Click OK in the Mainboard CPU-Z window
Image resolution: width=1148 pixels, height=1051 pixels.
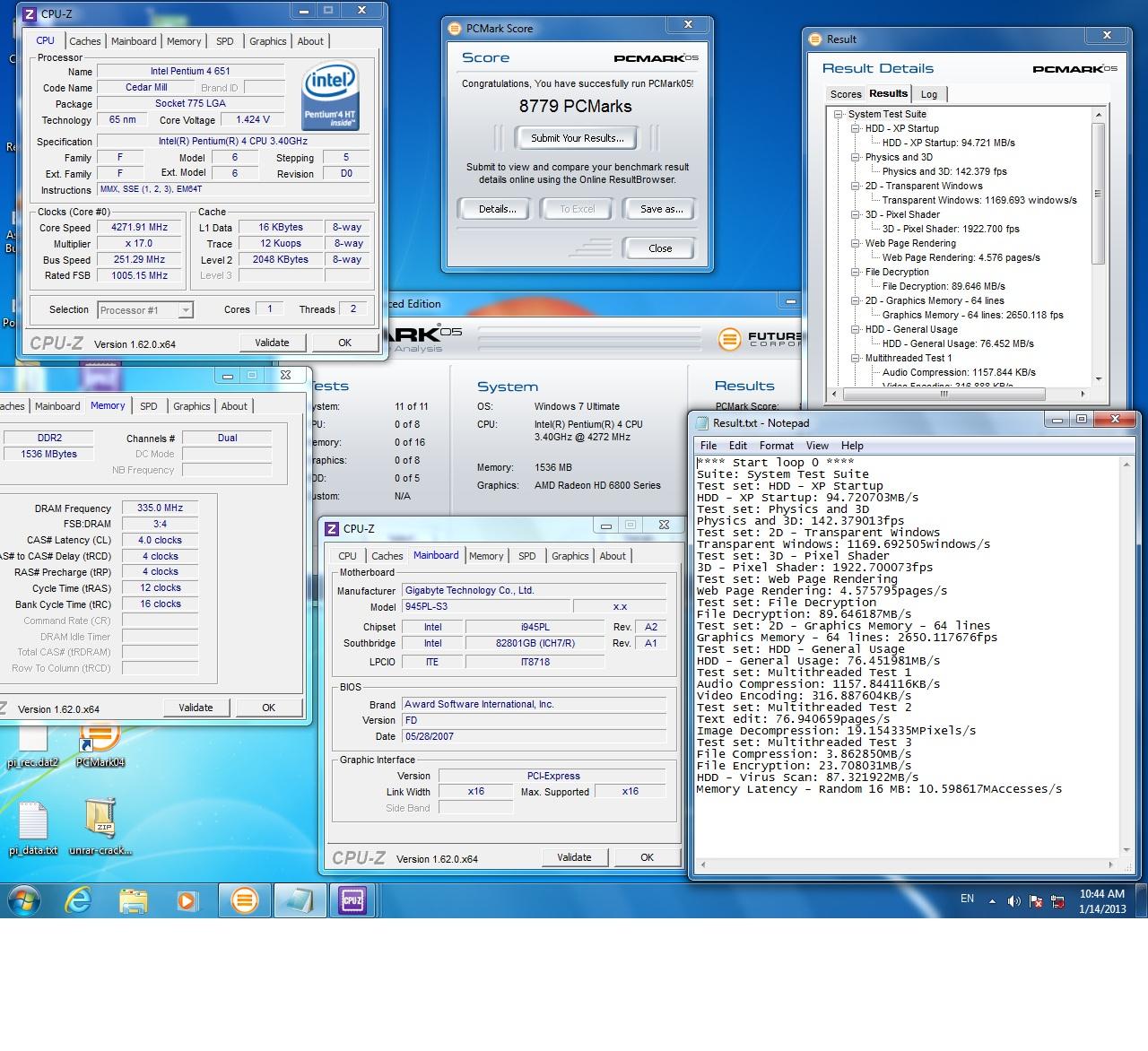[647, 857]
